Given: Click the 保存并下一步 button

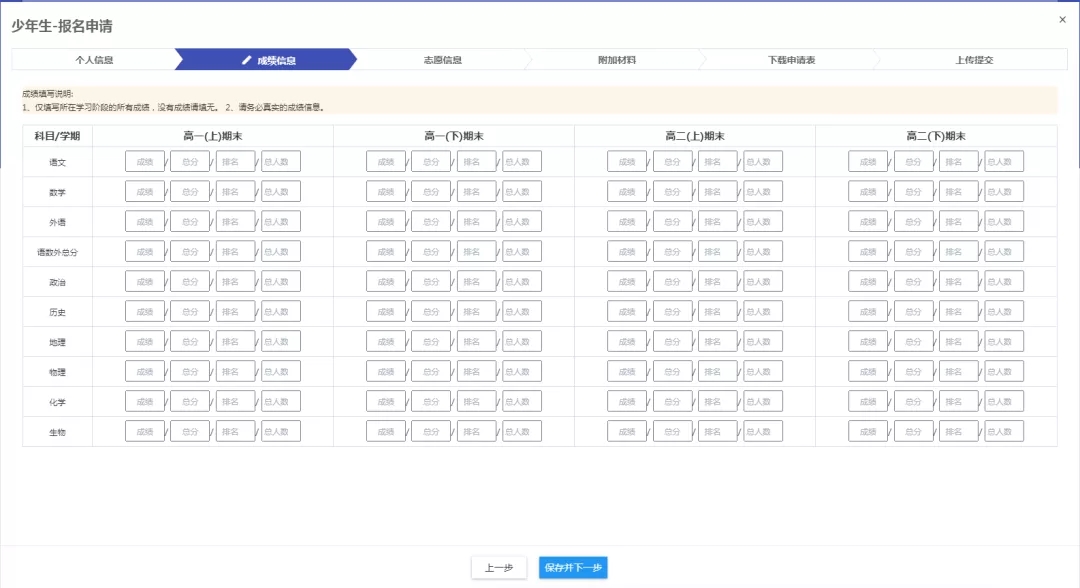Looking at the screenshot, I should pyautogui.click(x=573, y=568).
